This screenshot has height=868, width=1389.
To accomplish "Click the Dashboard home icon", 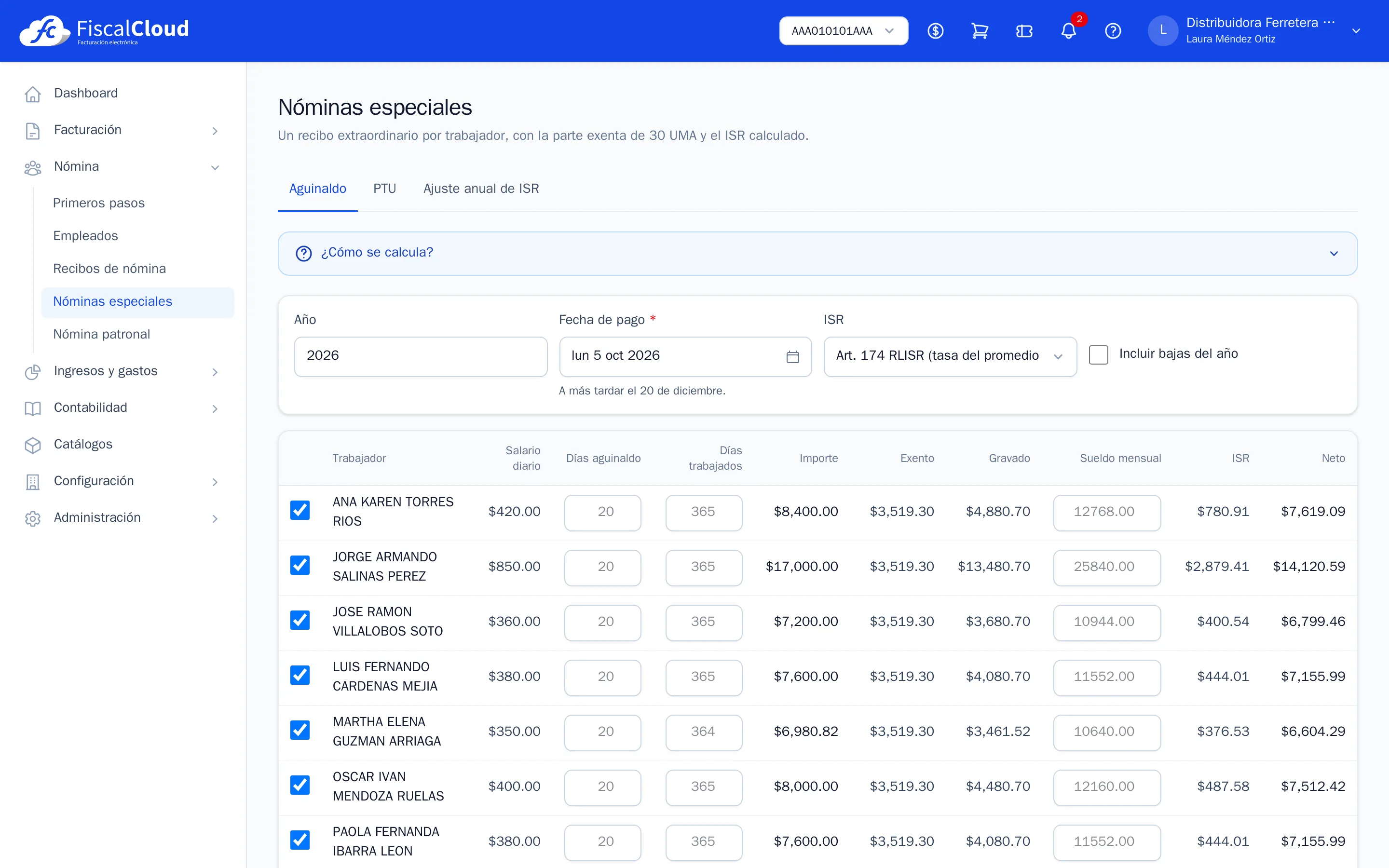I will 33,94.
